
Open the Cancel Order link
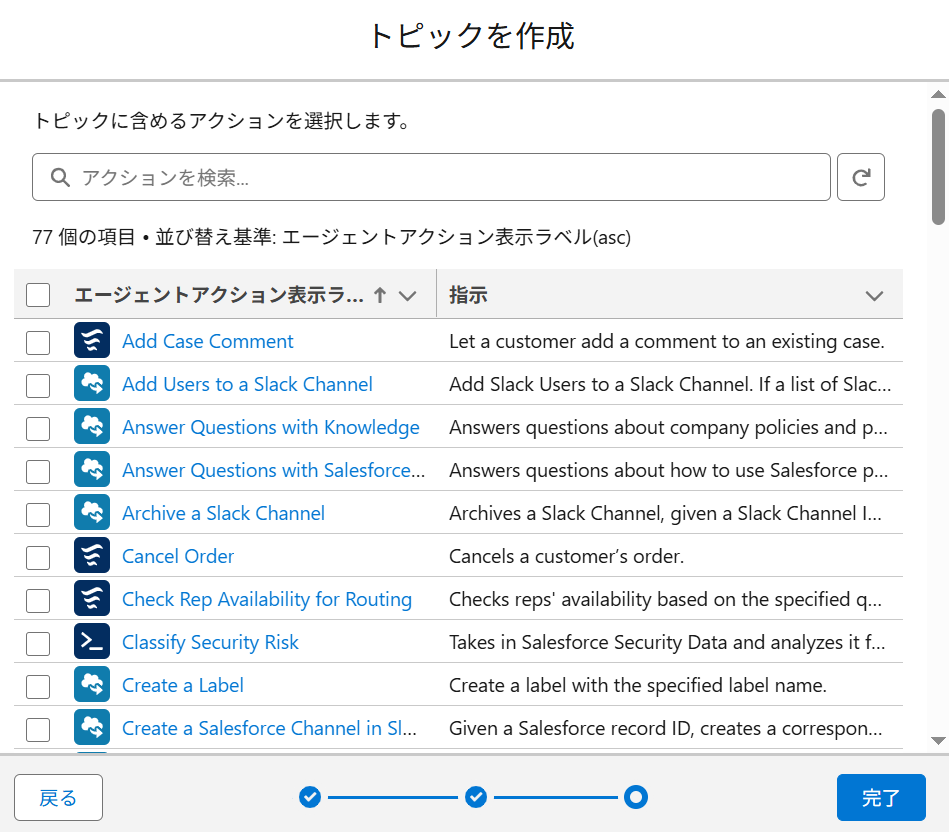click(x=178, y=556)
